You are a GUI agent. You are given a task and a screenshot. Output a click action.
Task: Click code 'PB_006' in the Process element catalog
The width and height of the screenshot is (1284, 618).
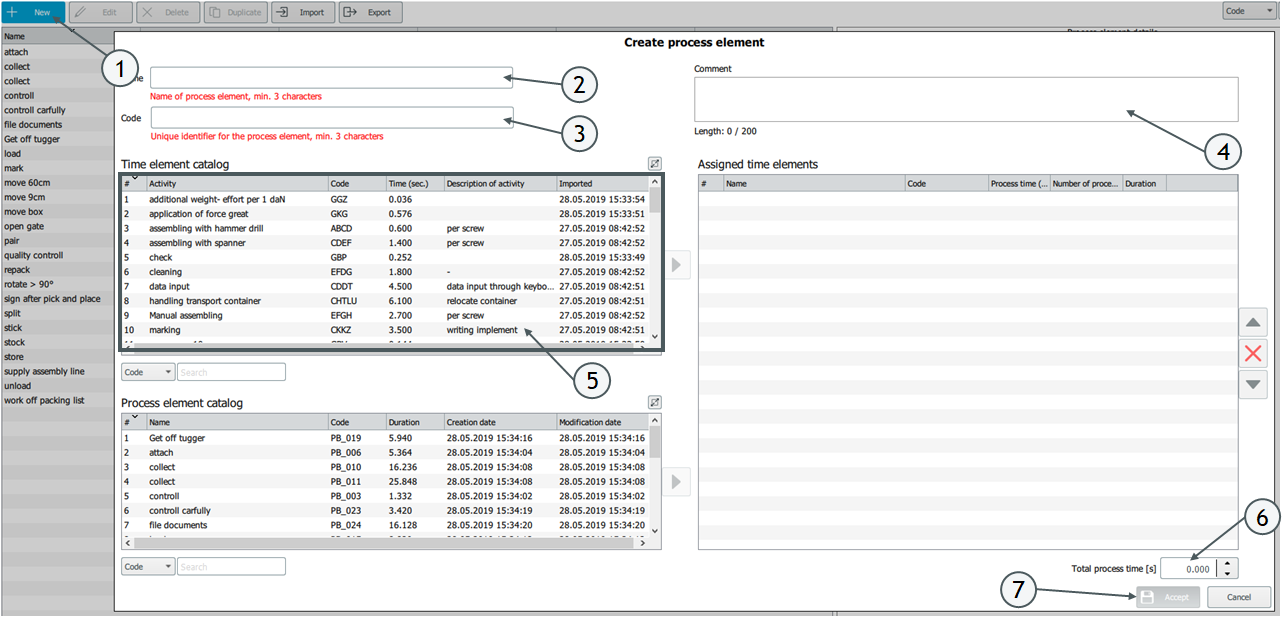(345, 453)
